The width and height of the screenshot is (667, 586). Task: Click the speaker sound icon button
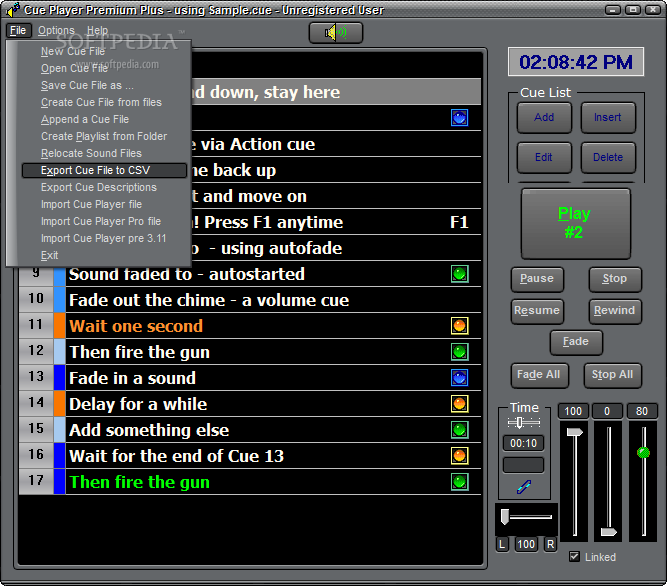point(336,33)
